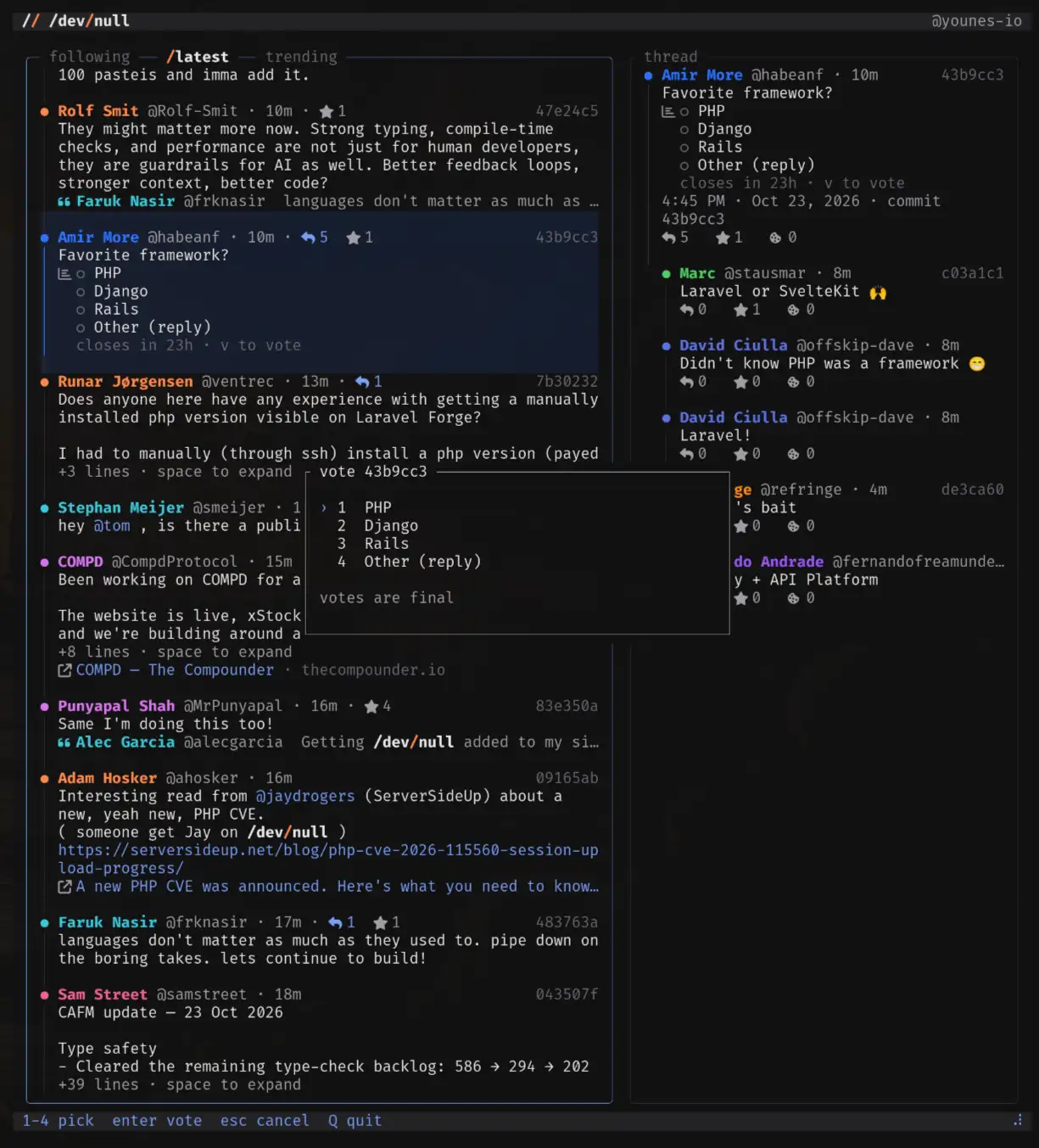
Task: Star Punyapal Shah's post
Action: (371, 706)
